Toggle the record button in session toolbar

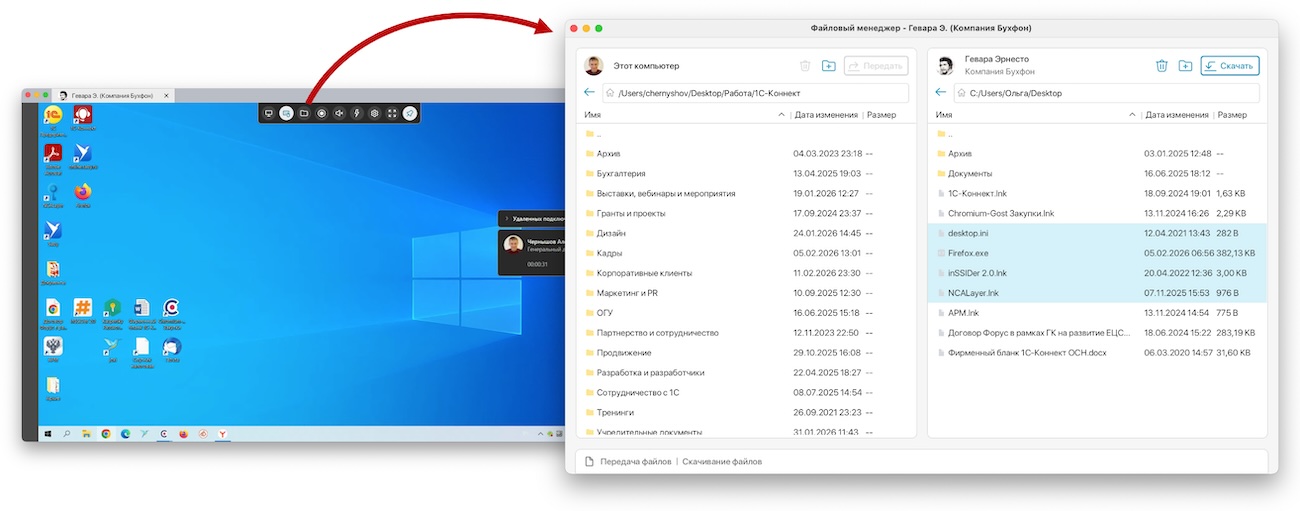point(321,113)
